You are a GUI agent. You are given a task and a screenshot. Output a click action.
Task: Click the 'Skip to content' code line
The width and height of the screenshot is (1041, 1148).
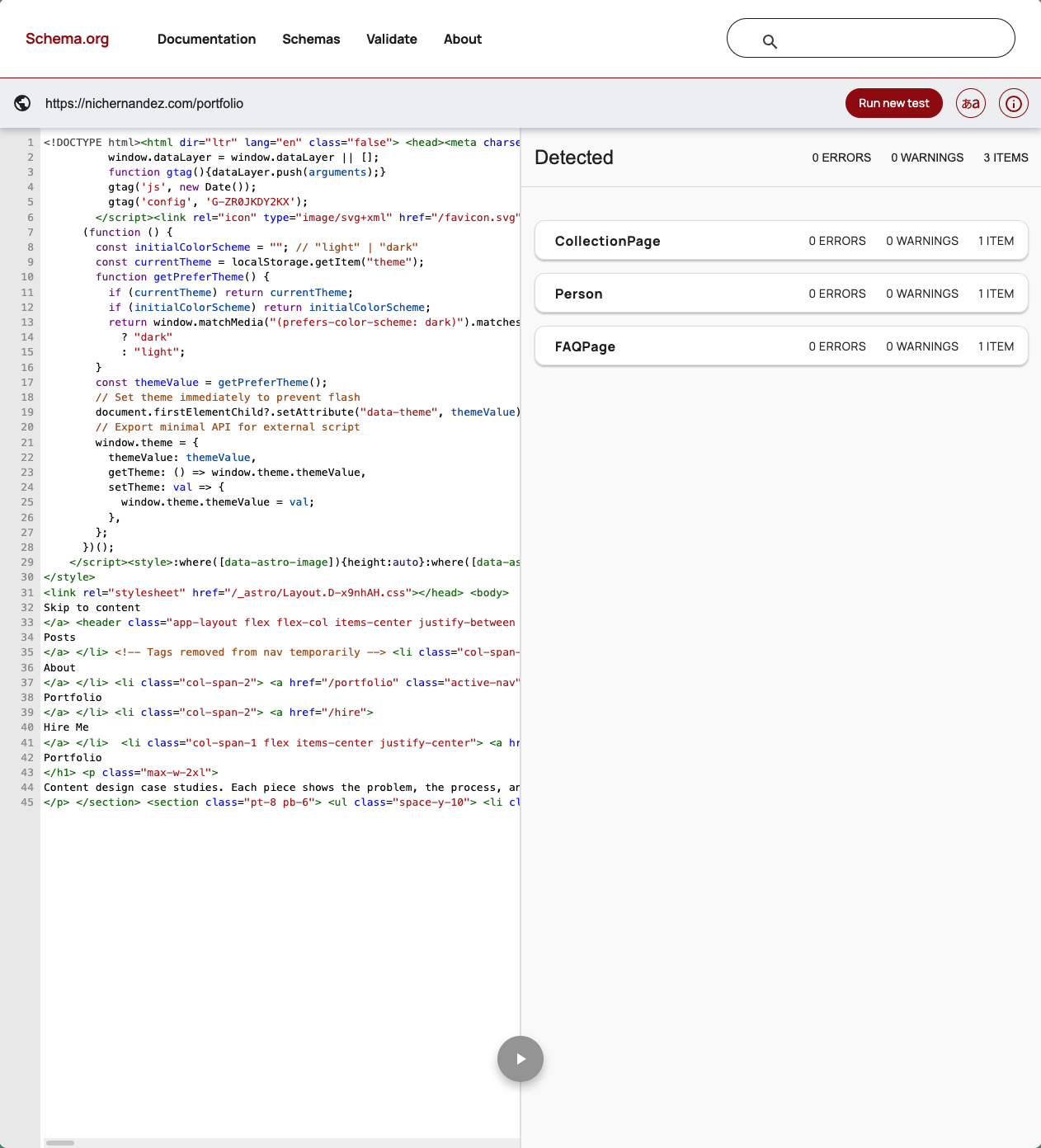92,608
